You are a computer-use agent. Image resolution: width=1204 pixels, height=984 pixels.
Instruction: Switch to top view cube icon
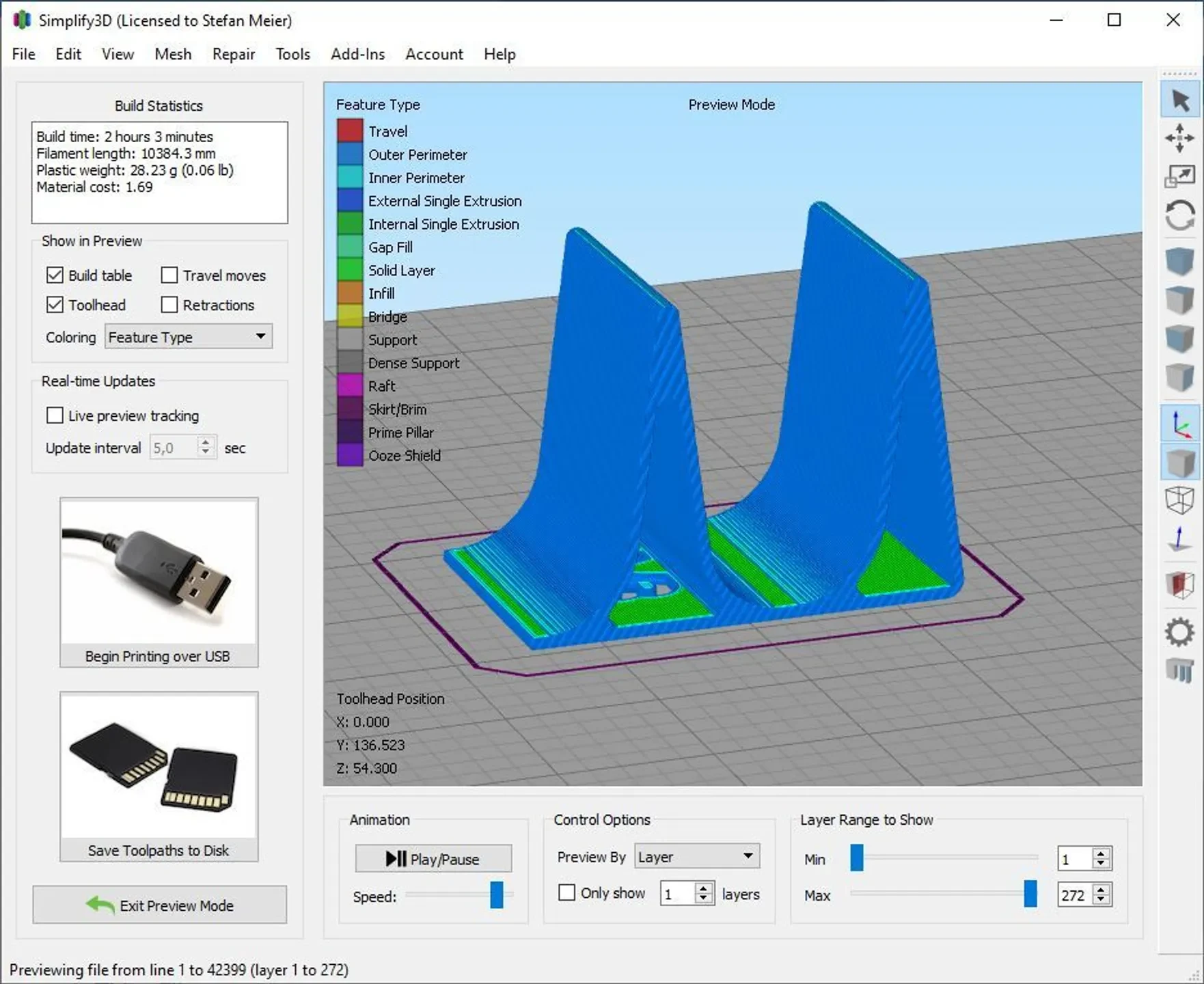1180,299
